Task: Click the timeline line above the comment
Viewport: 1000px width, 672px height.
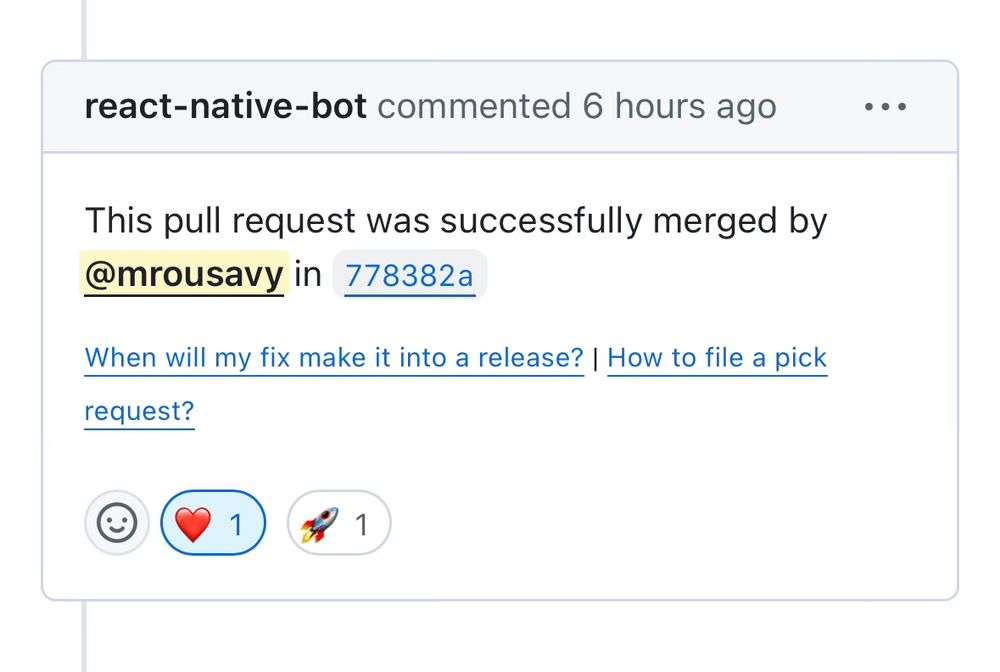Action: [x=84, y=30]
